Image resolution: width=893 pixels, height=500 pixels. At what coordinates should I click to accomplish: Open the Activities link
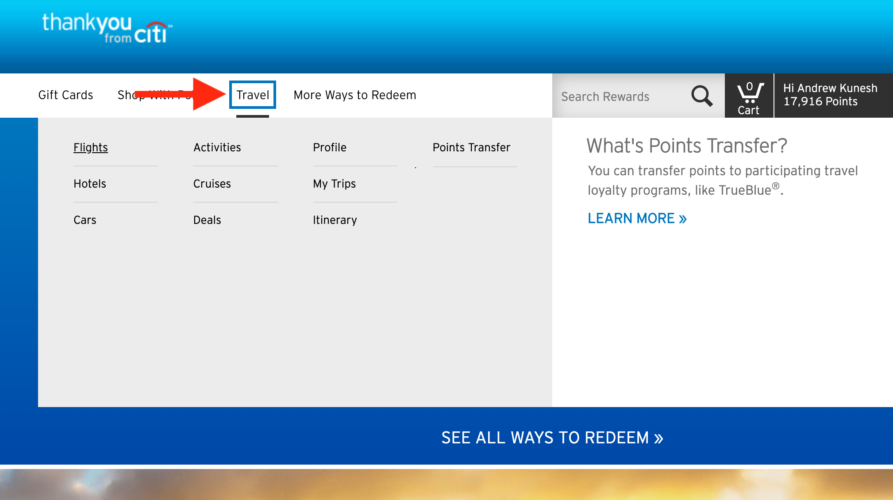[x=217, y=148]
